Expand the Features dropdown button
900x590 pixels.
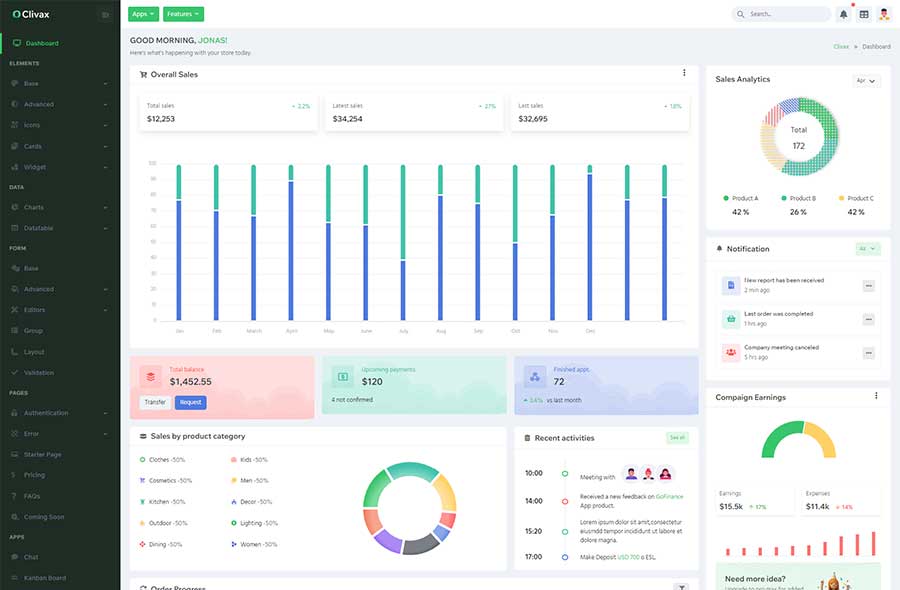click(183, 14)
